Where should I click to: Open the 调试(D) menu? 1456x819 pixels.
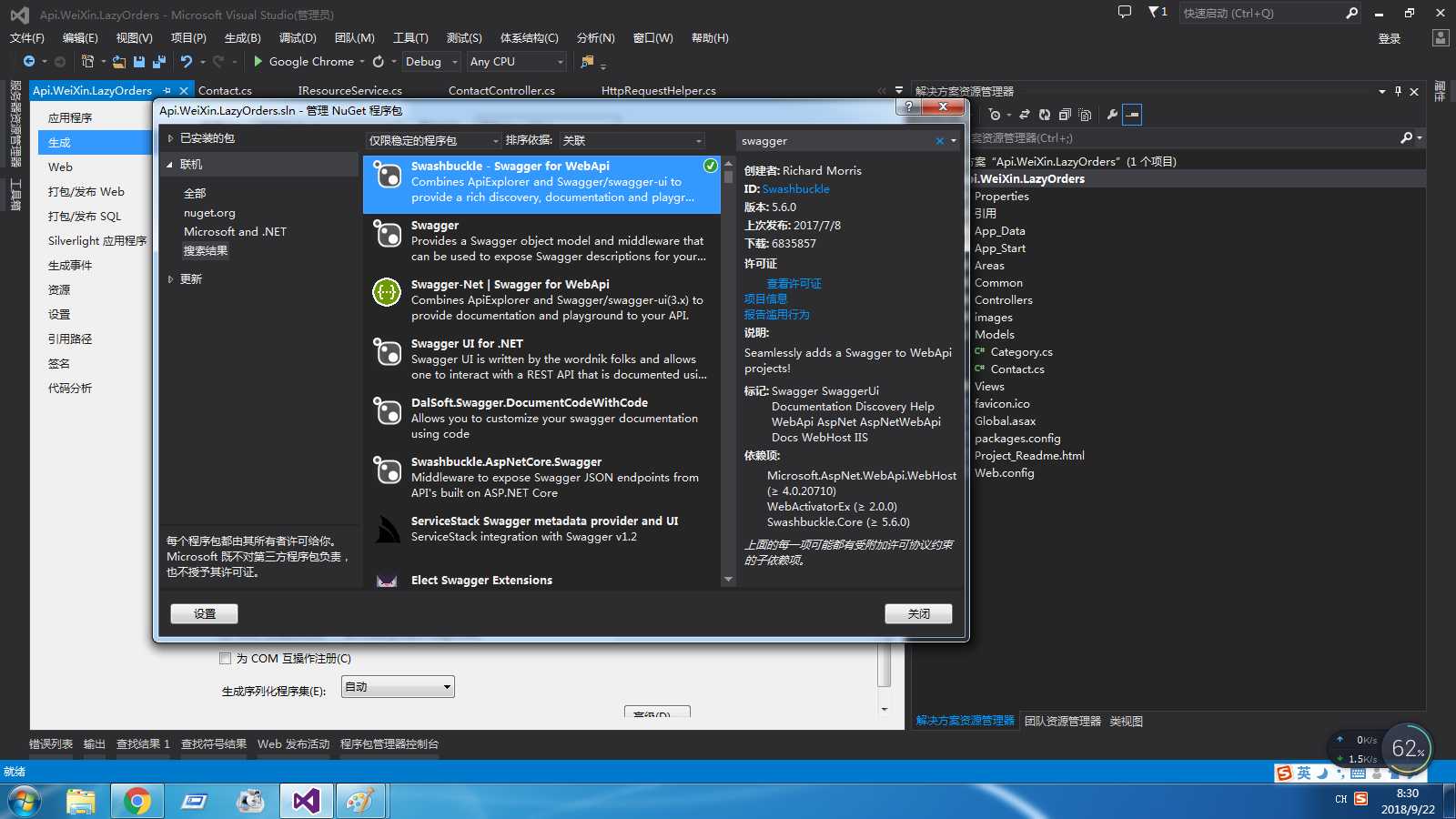tap(298, 37)
